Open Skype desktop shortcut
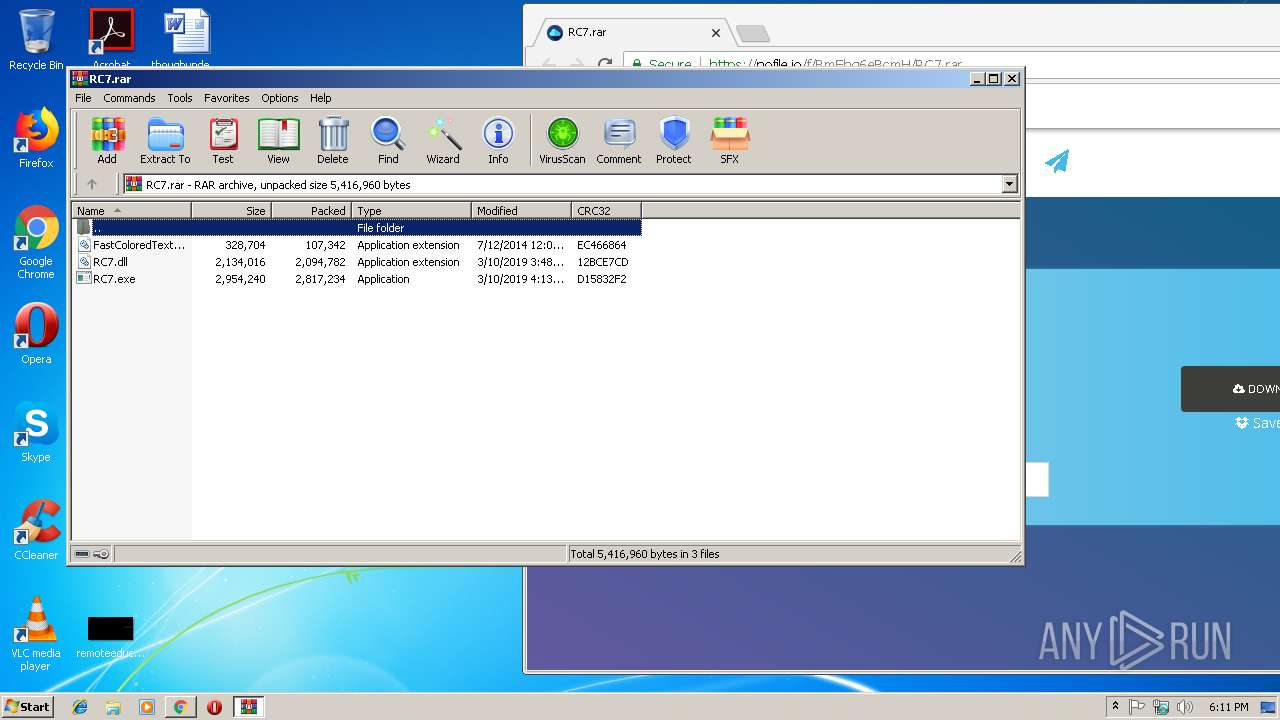 36,432
